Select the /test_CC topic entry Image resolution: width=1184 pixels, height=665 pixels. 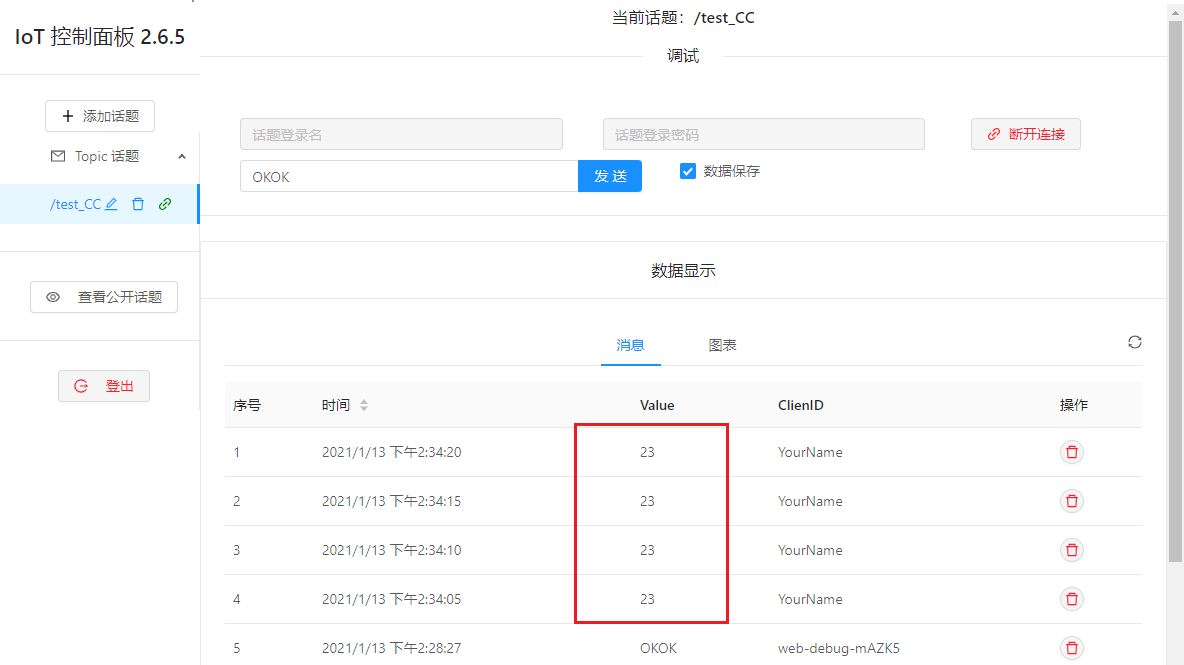coord(100,205)
